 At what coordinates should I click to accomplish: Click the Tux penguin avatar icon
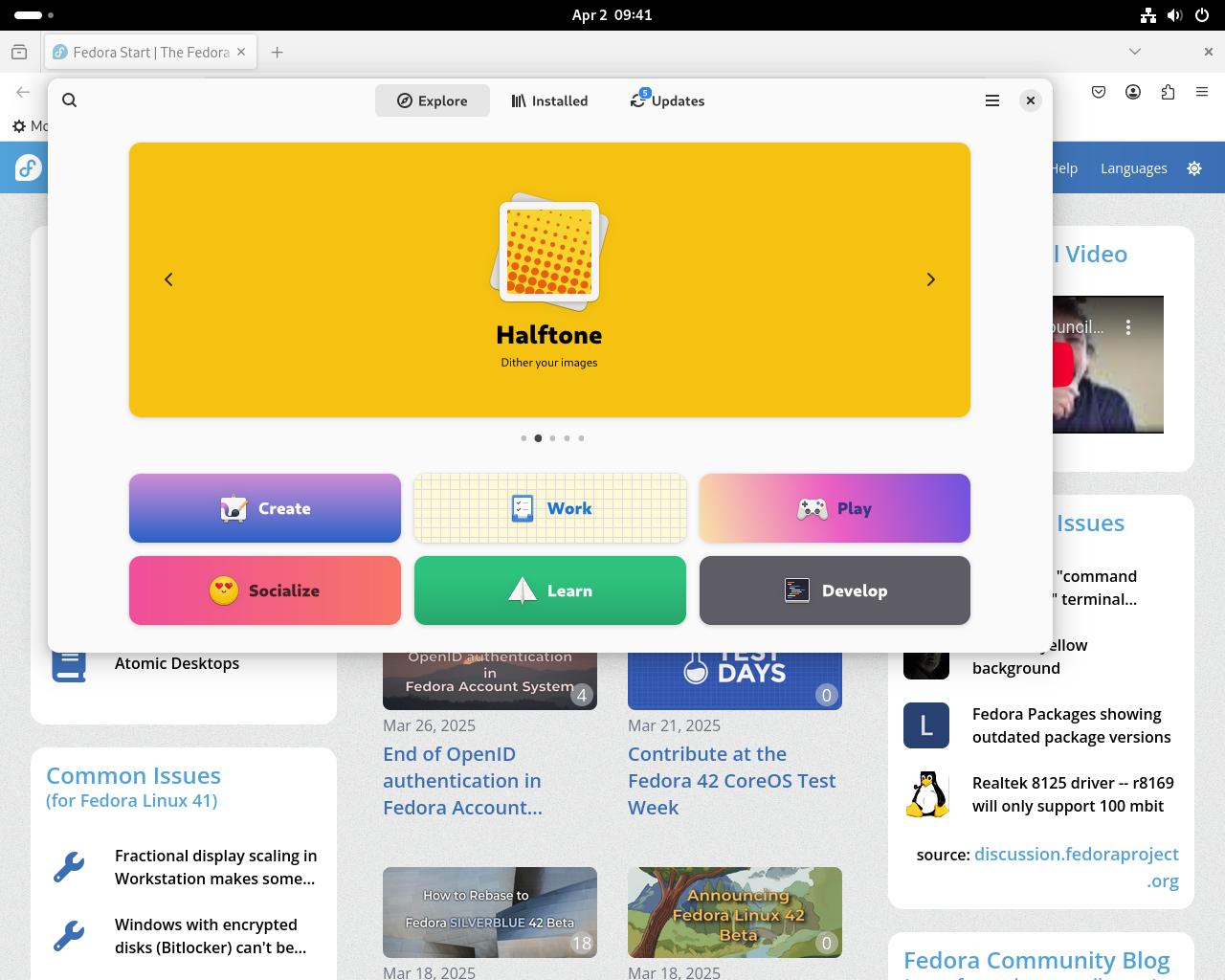(926, 794)
